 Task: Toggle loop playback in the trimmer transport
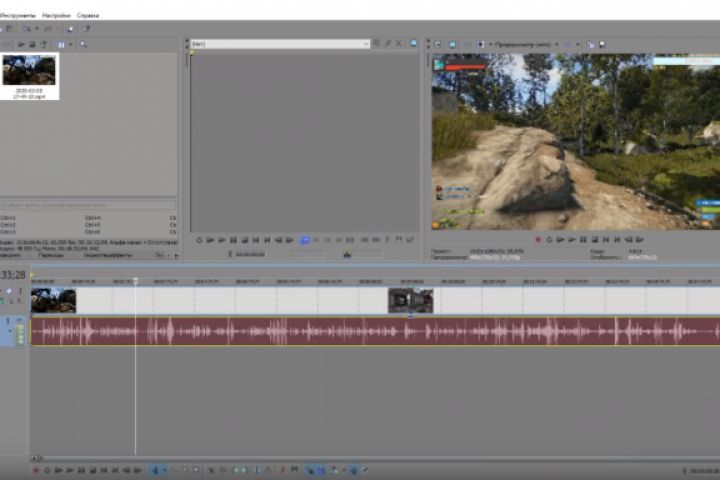pyautogui.click(x=199, y=240)
